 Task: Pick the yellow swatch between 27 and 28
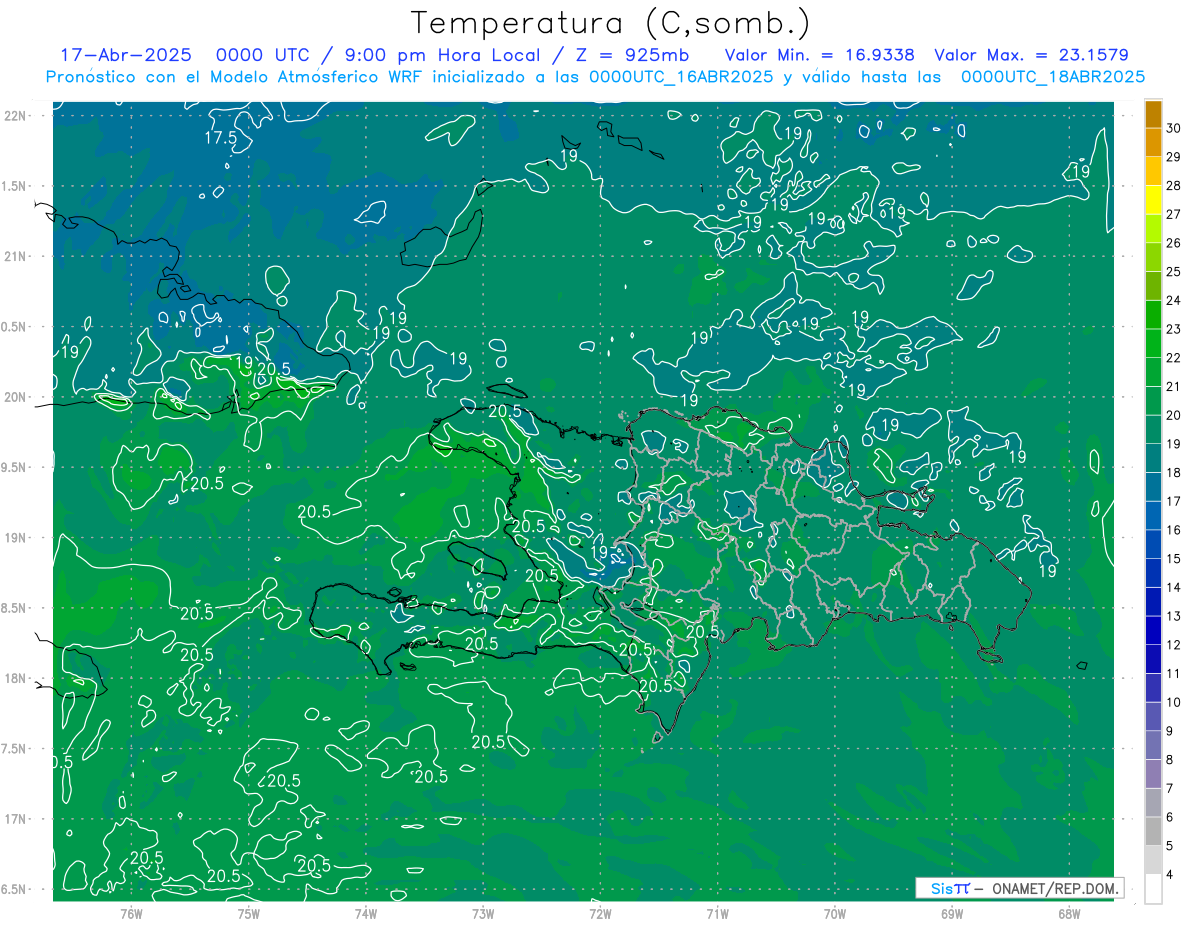[1153, 199]
